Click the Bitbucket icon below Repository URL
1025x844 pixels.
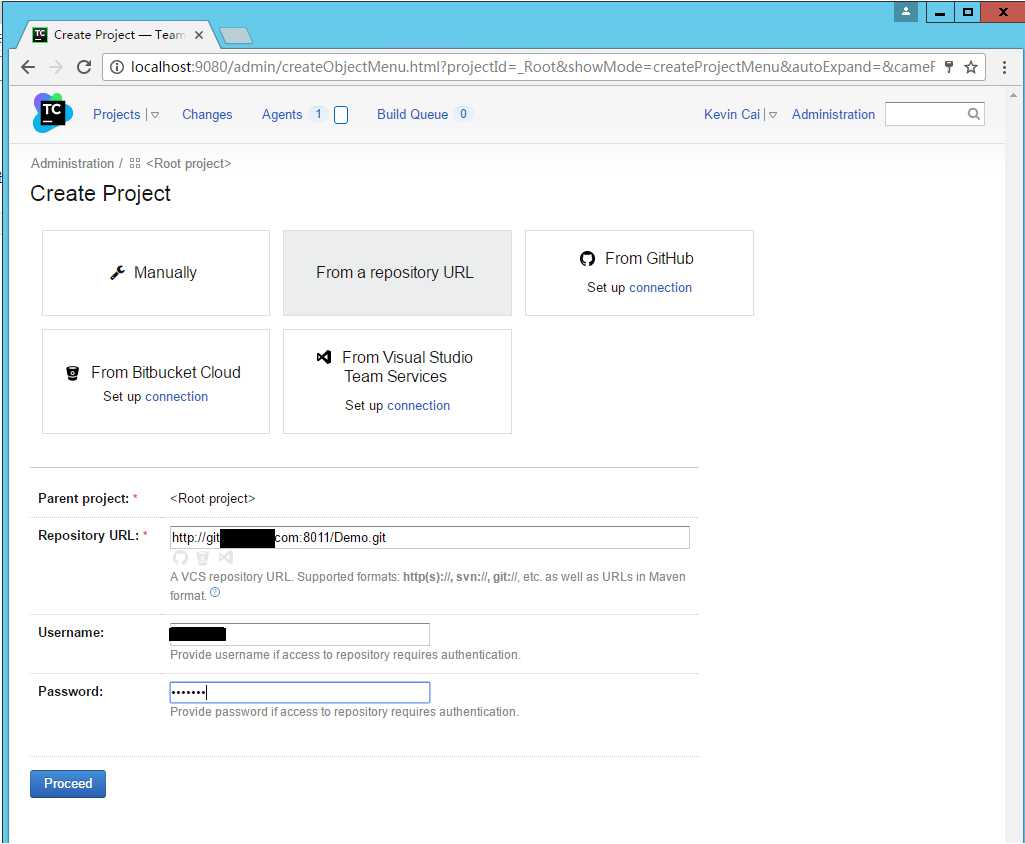tap(203, 558)
